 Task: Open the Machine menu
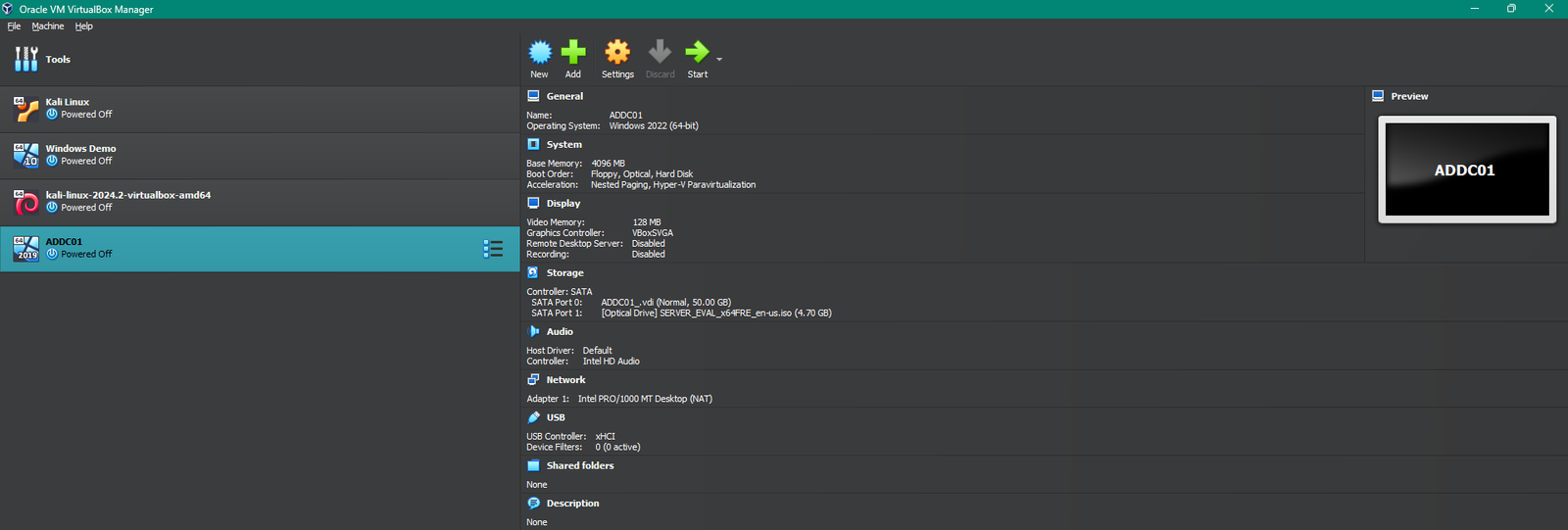click(x=48, y=26)
